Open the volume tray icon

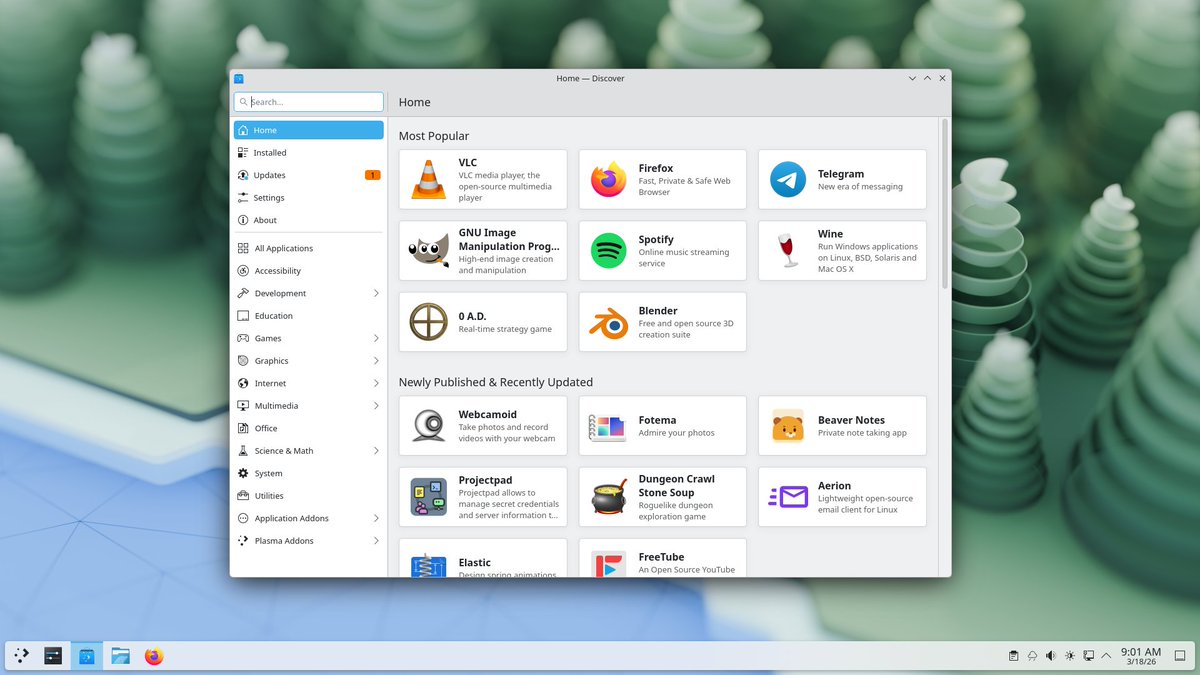(x=1051, y=656)
